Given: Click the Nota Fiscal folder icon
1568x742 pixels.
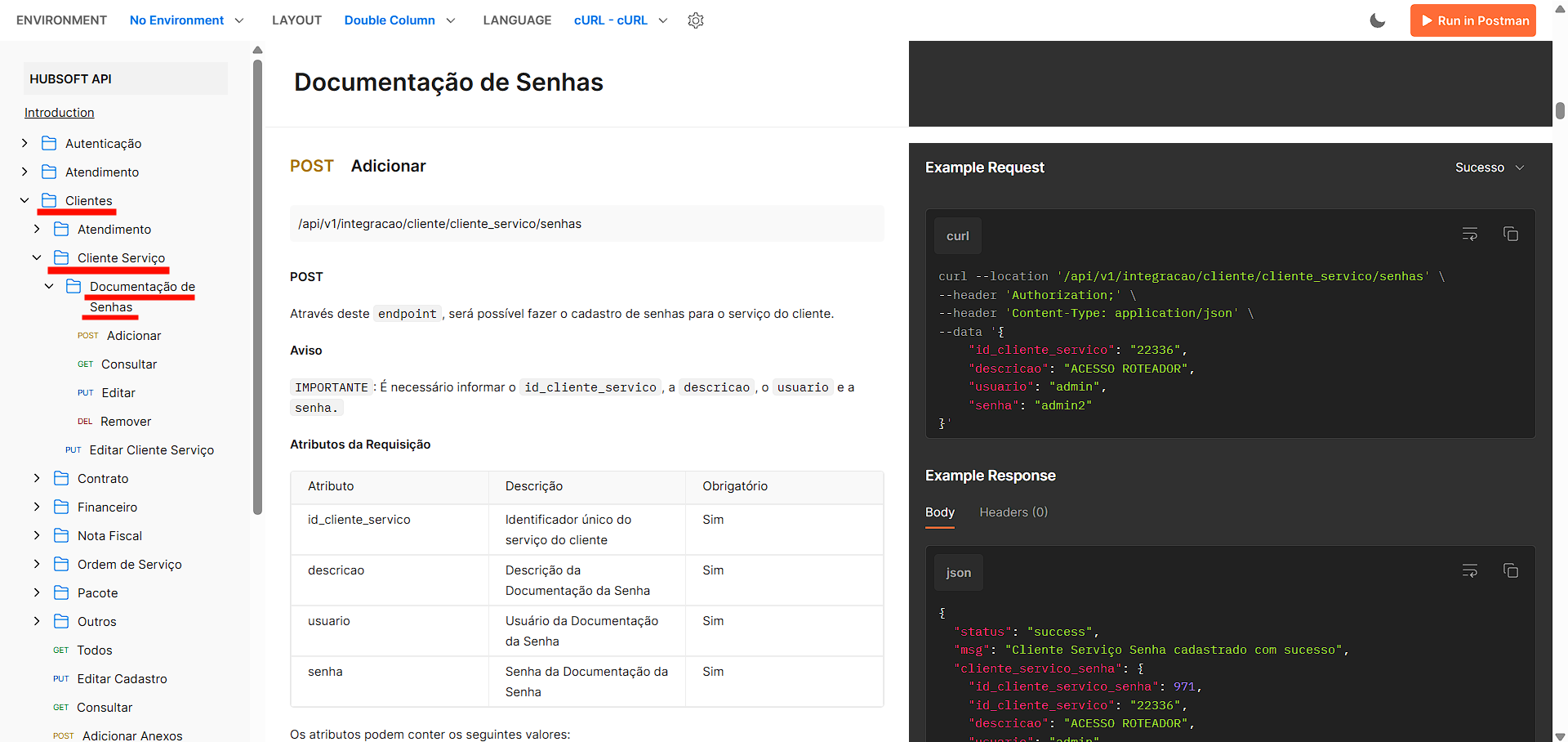Looking at the screenshot, I should click(x=61, y=535).
